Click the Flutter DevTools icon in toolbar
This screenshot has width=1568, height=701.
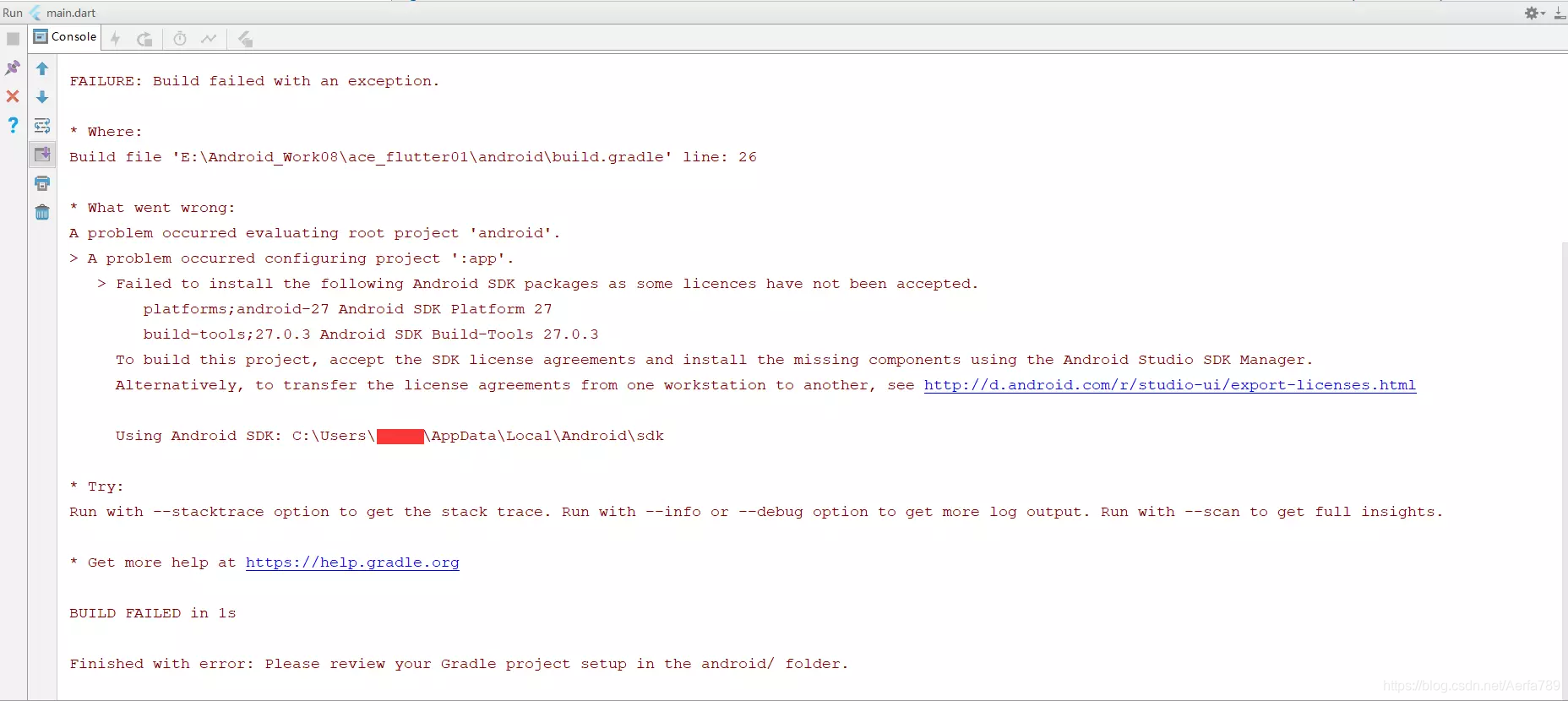(x=245, y=39)
